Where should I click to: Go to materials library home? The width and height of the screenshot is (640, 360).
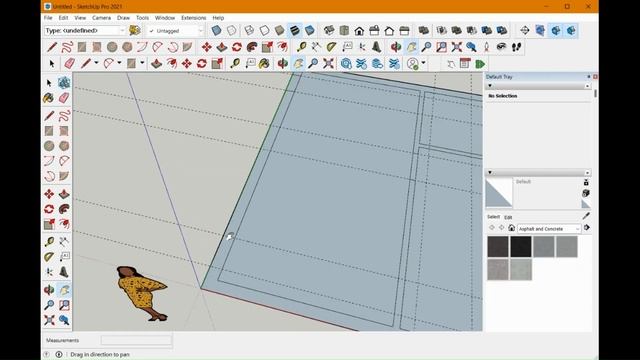[511, 228]
